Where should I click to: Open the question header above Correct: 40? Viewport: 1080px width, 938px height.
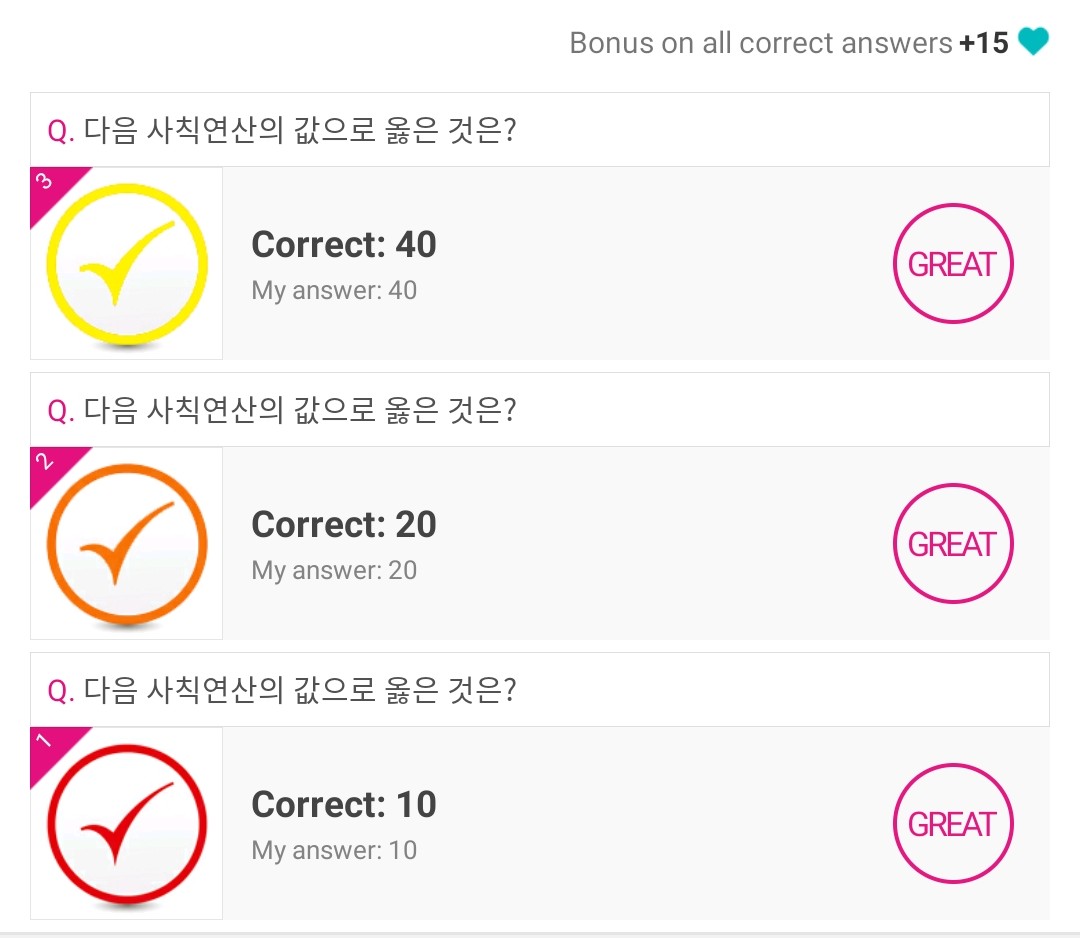click(x=540, y=130)
